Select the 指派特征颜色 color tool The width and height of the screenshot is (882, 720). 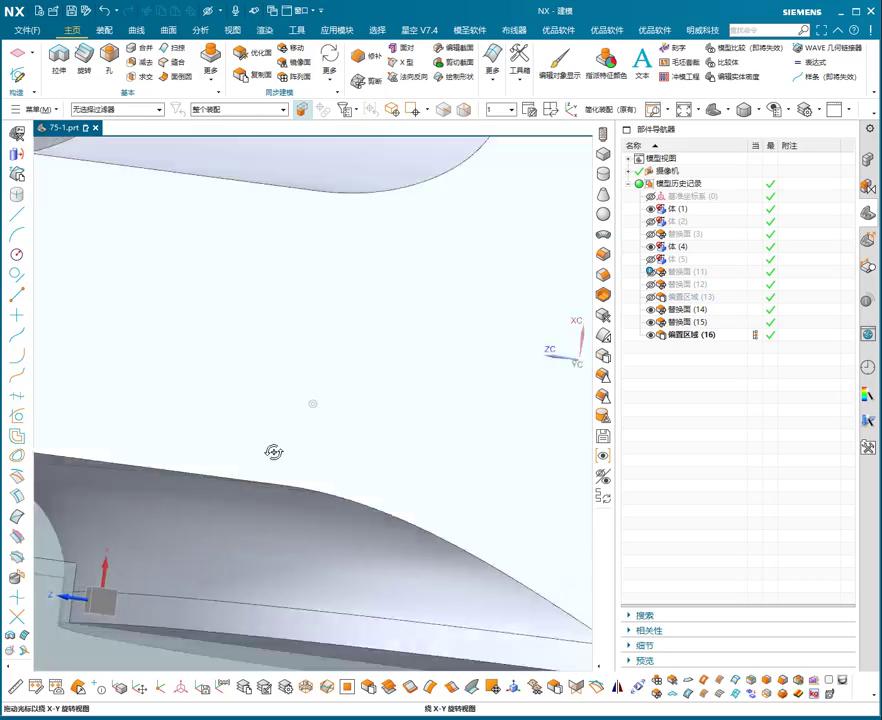606,59
